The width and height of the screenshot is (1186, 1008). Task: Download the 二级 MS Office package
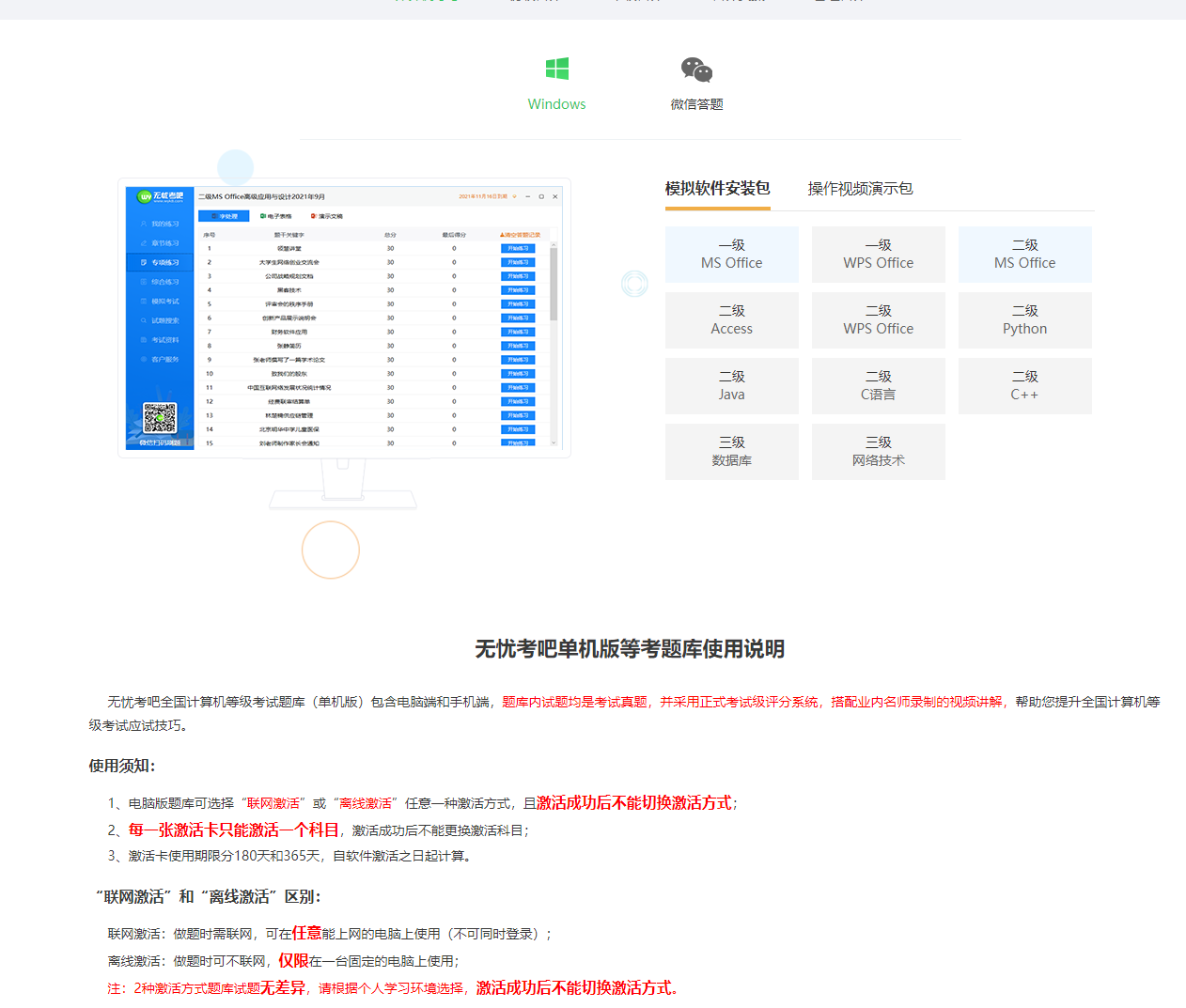(1025, 255)
